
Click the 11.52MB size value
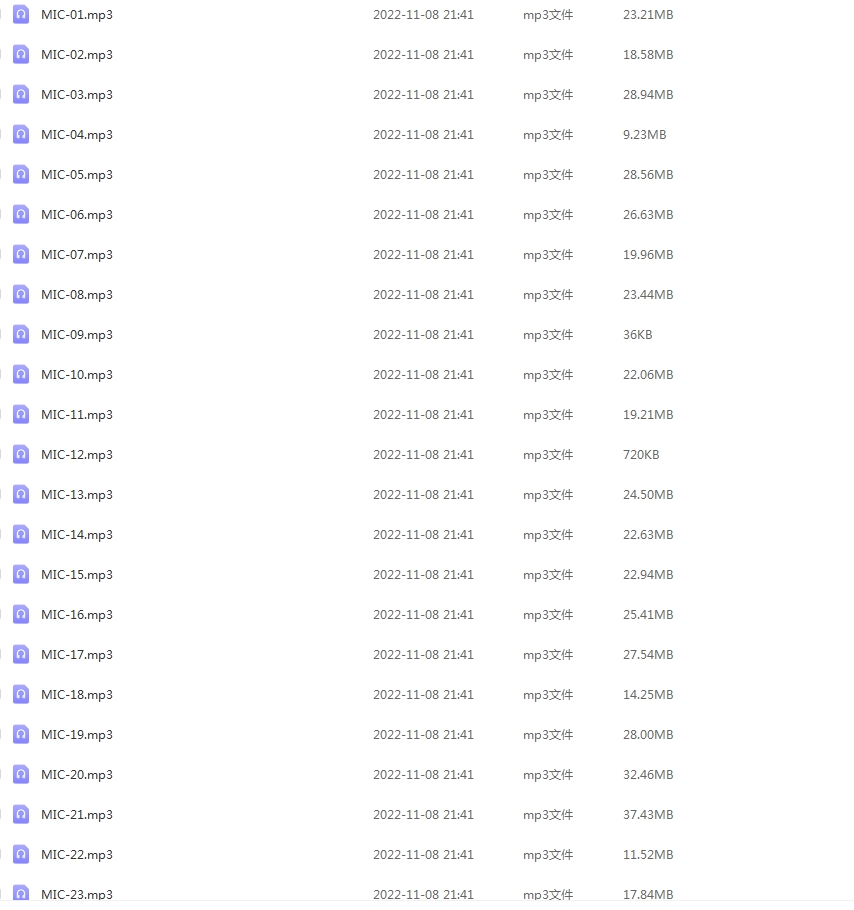click(x=648, y=855)
